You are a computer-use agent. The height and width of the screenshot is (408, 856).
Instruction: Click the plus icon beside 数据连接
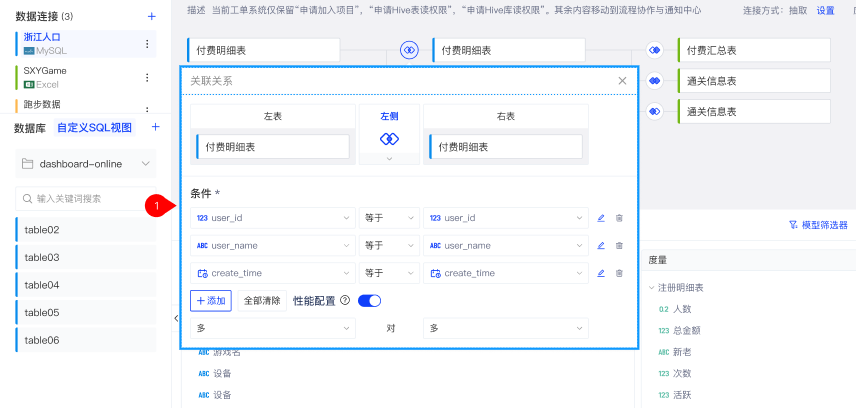coord(151,17)
